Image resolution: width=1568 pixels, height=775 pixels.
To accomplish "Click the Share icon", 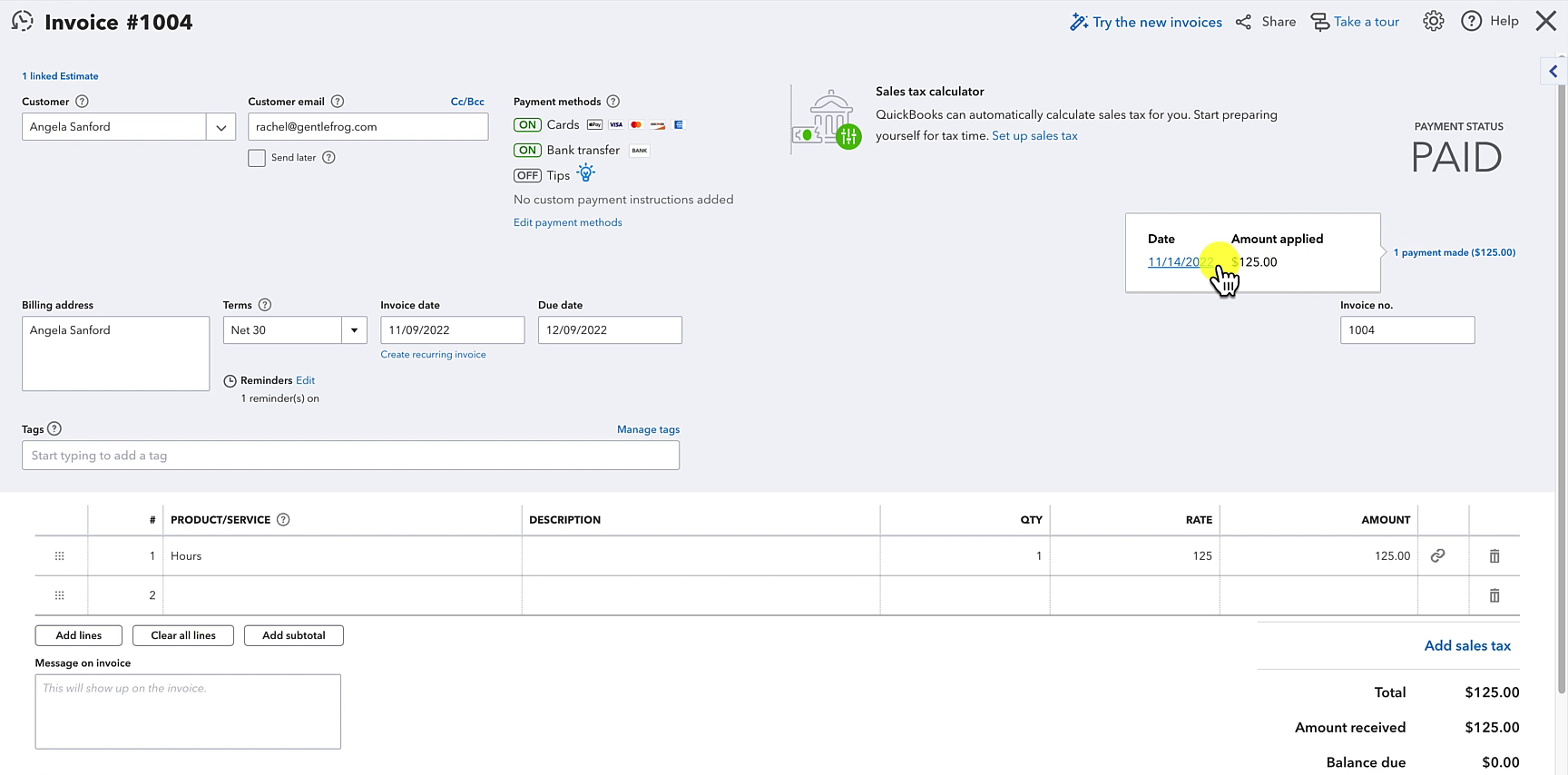I will pyautogui.click(x=1243, y=22).
